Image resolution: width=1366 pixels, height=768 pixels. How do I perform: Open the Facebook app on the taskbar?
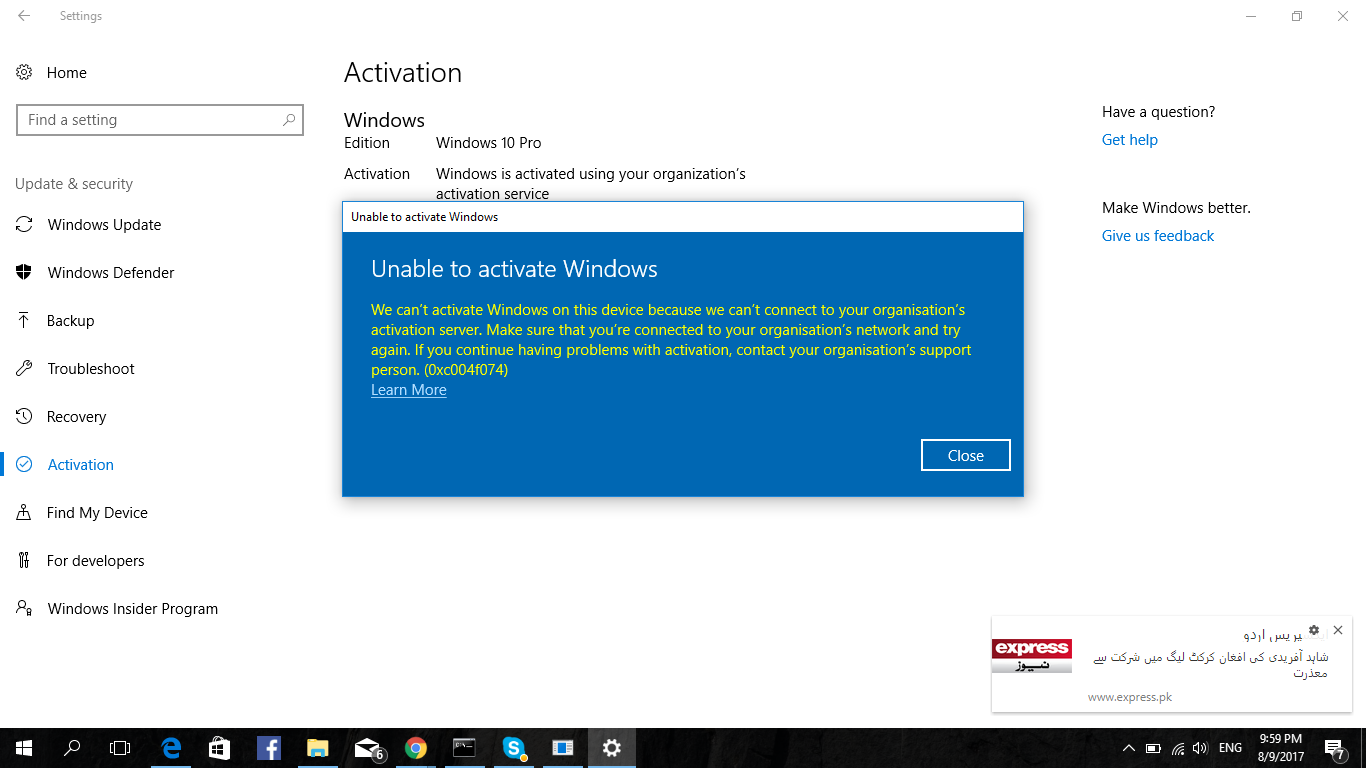(x=269, y=748)
